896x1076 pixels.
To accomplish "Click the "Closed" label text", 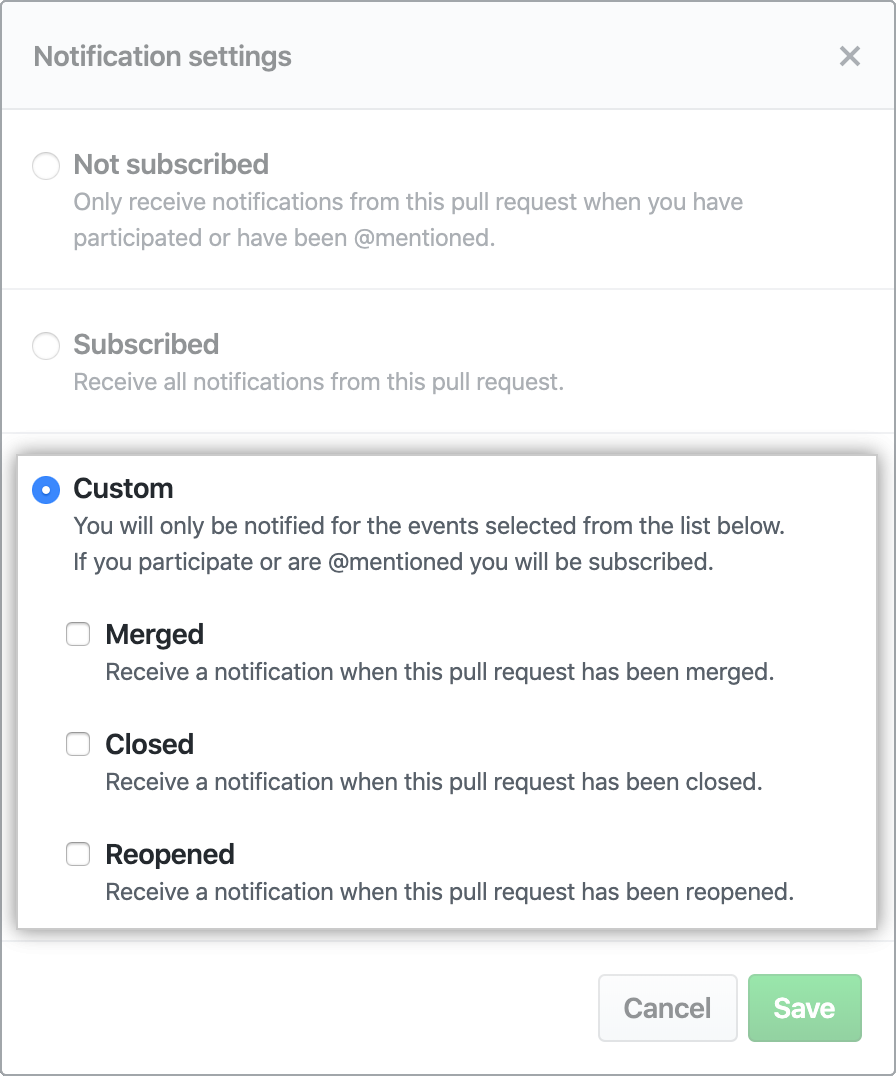I will click(x=149, y=745).
